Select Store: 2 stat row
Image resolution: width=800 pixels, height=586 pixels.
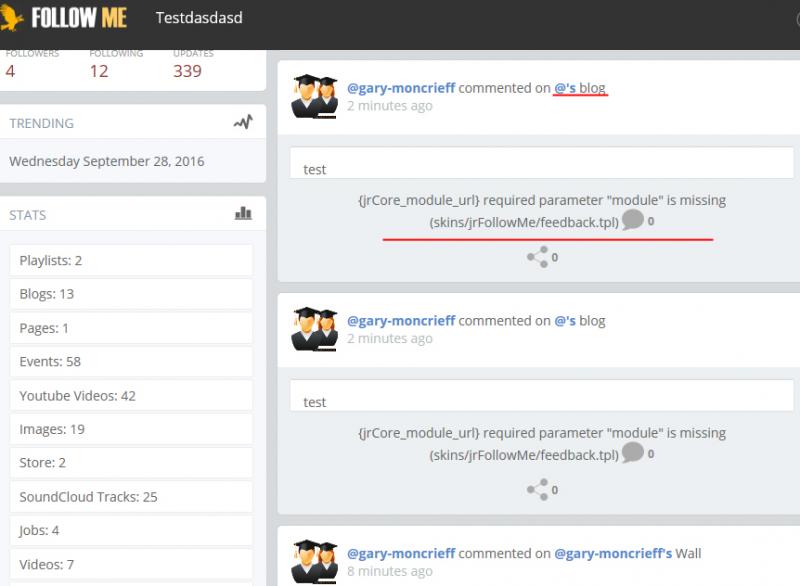point(131,463)
